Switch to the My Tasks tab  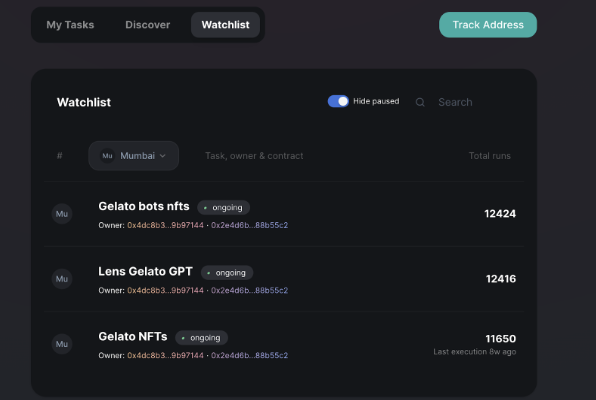click(70, 25)
